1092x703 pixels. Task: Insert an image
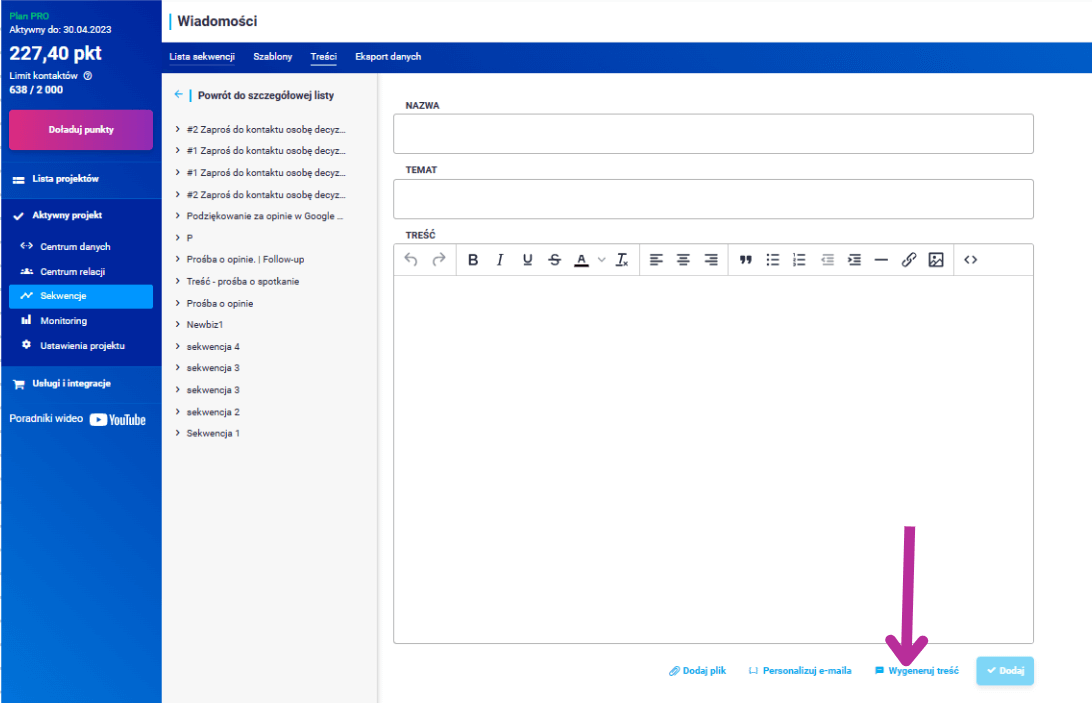(936, 260)
